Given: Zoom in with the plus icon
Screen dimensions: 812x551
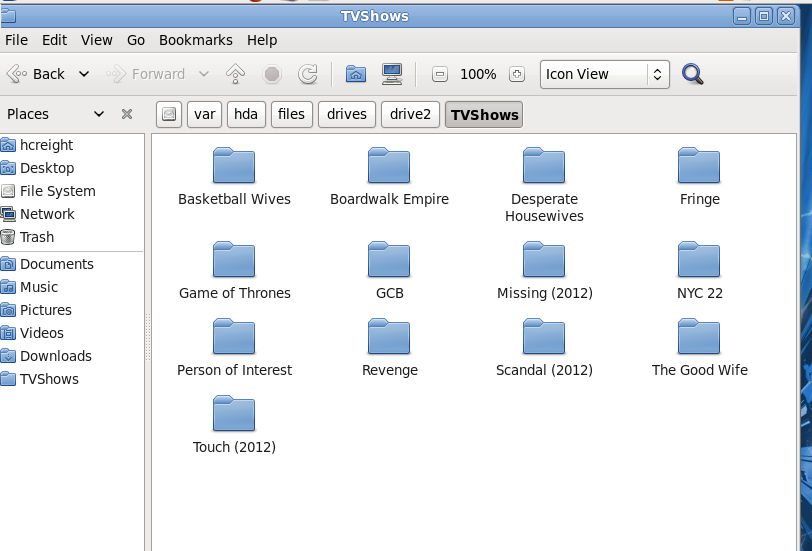Looking at the screenshot, I should point(516,75).
